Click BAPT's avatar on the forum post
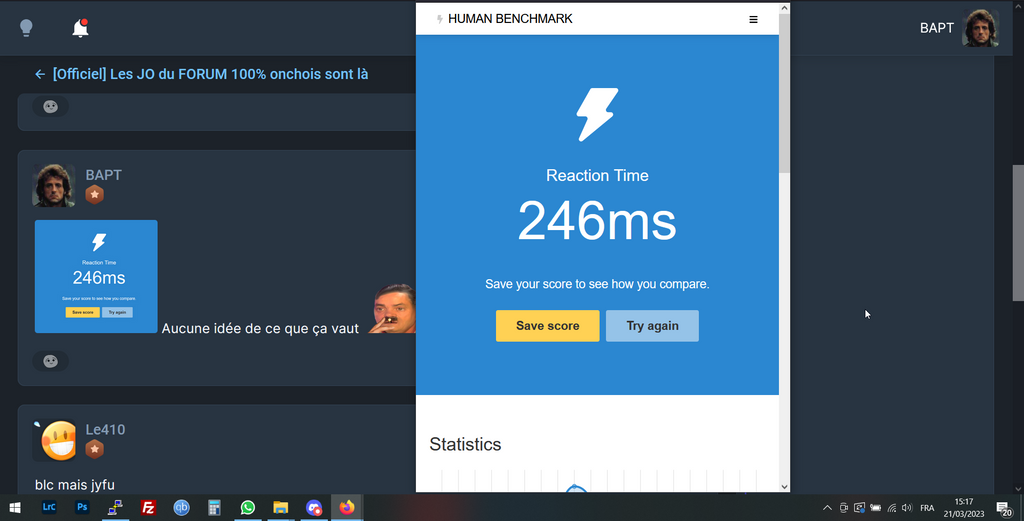The width and height of the screenshot is (1024, 521). [54, 185]
